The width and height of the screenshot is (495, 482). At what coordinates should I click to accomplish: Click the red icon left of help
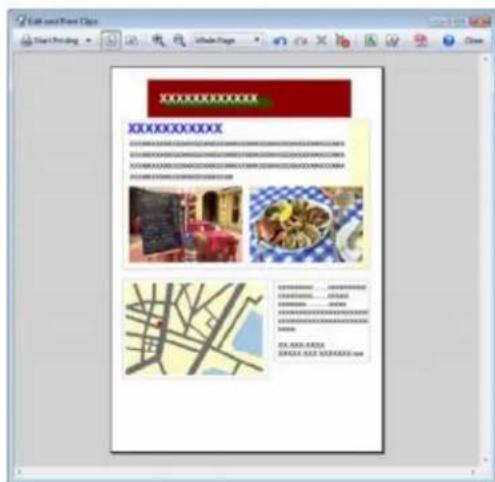(x=421, y=41)
